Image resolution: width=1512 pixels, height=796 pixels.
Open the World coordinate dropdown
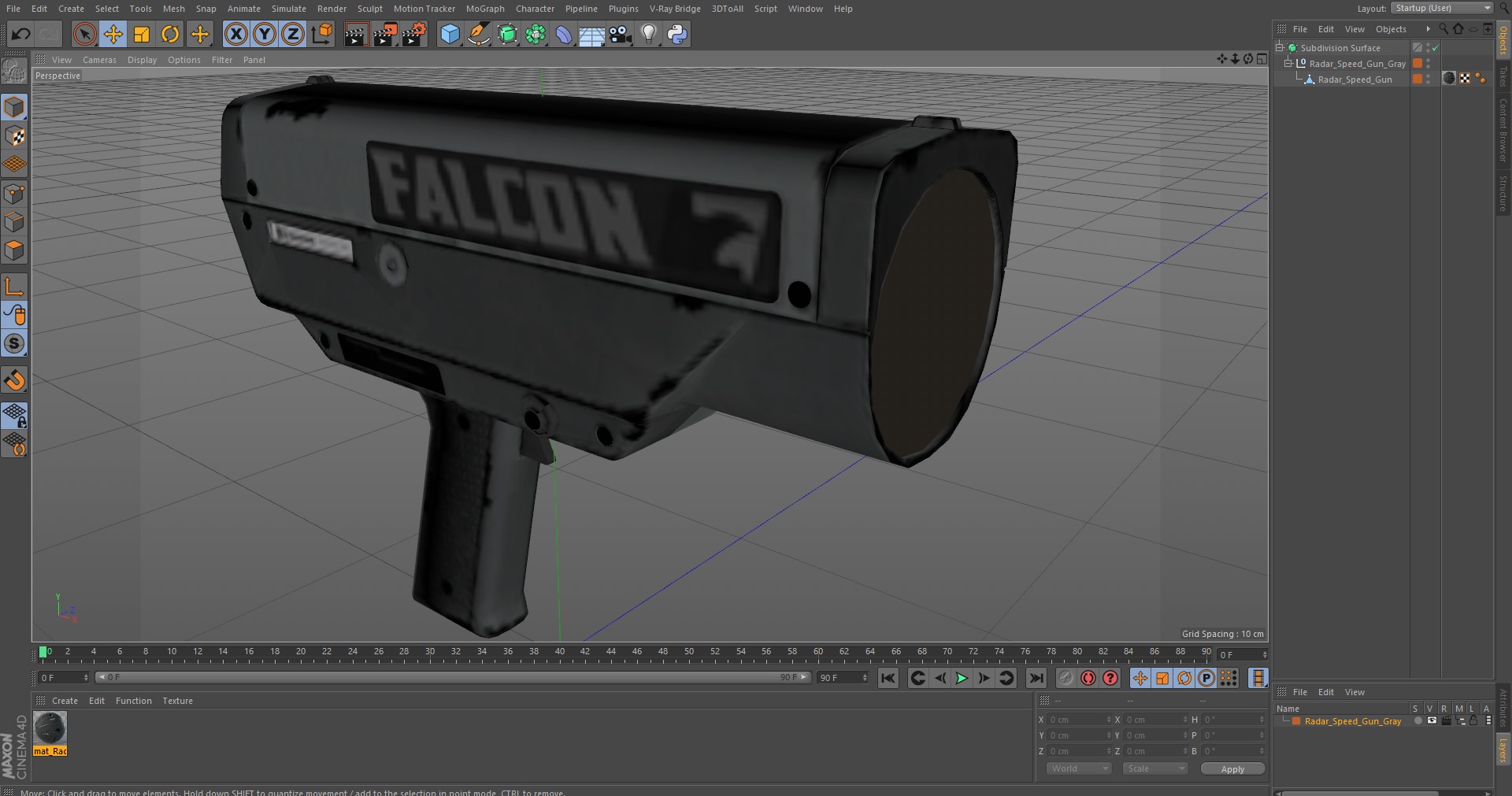tap(1078, 768)
